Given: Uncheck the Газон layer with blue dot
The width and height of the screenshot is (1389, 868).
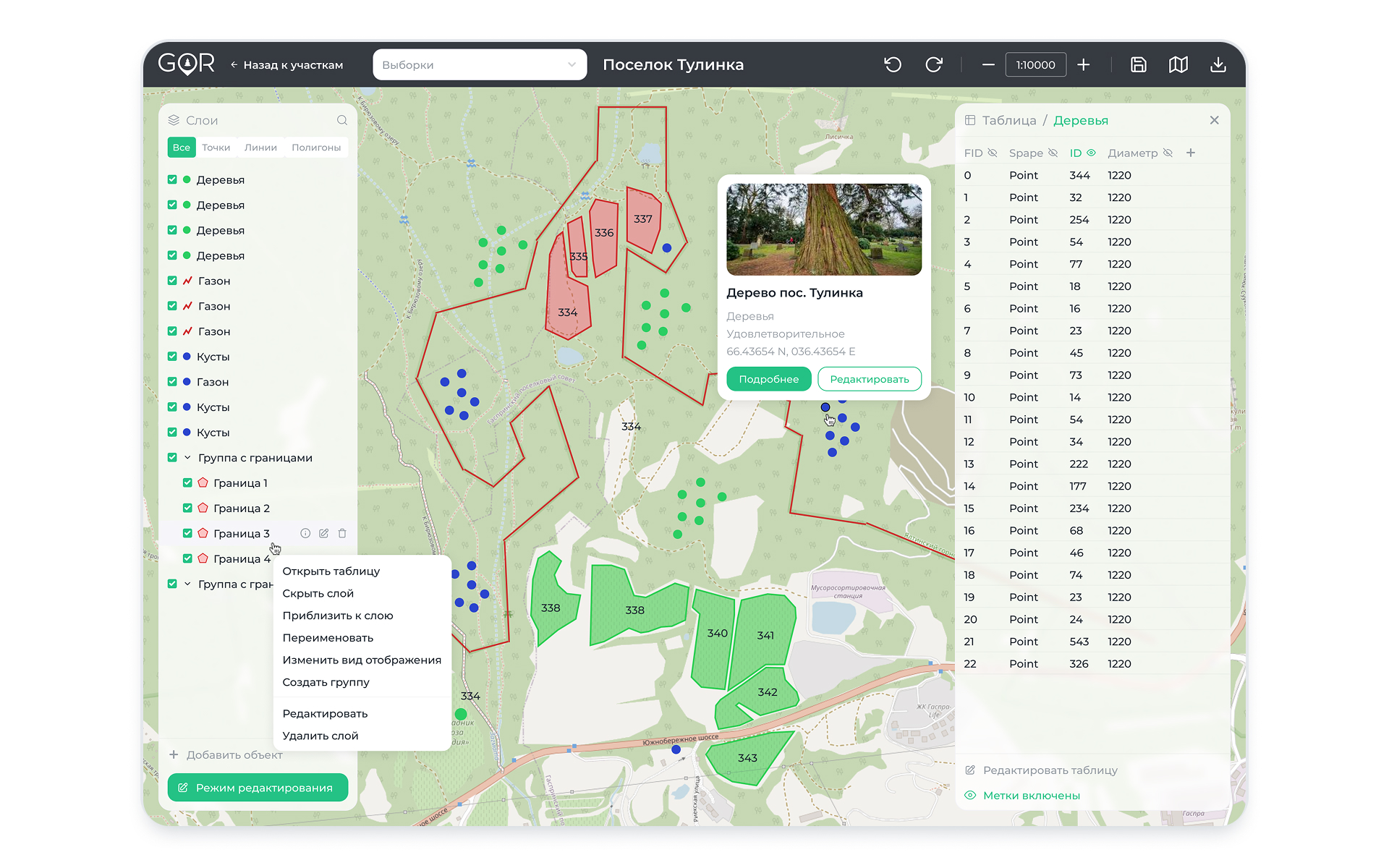Looking at the screenshot, I should coord(172,381).
